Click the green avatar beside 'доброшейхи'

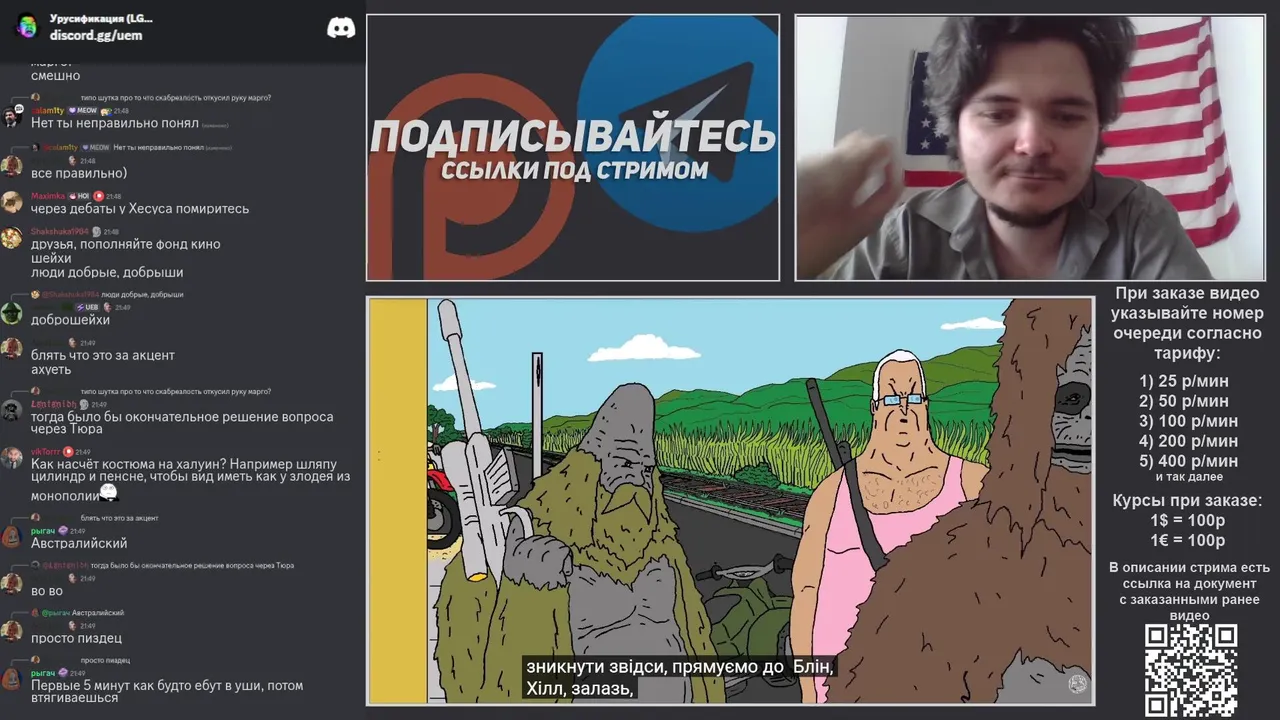(11, 313)
